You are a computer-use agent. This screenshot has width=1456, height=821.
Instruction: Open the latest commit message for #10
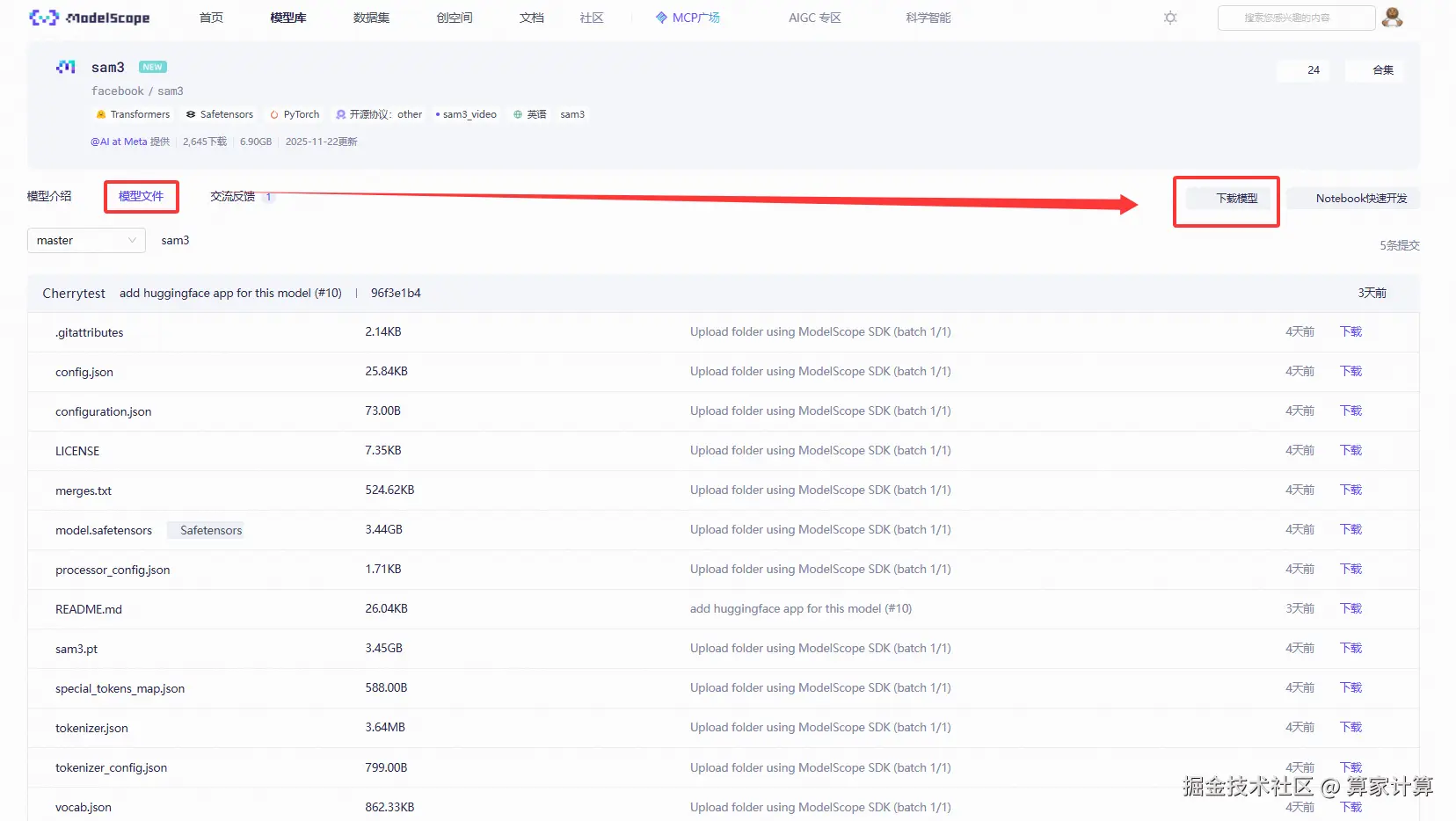pos(230,293)
